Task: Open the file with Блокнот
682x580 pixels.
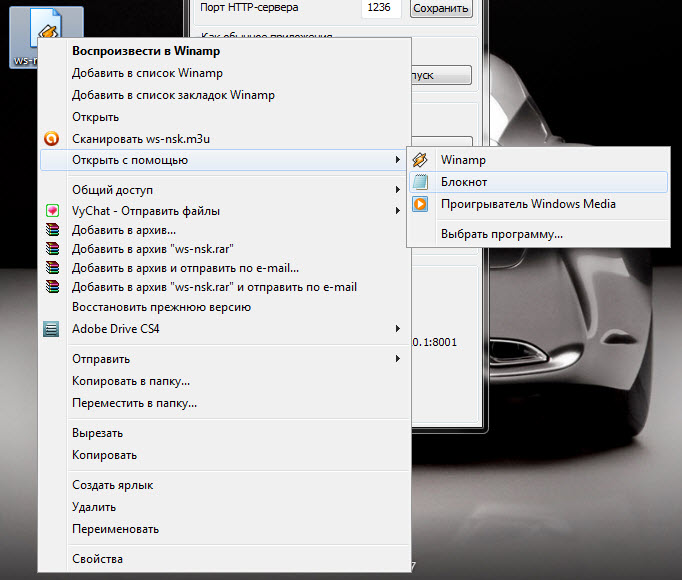Action: point(538,182)
